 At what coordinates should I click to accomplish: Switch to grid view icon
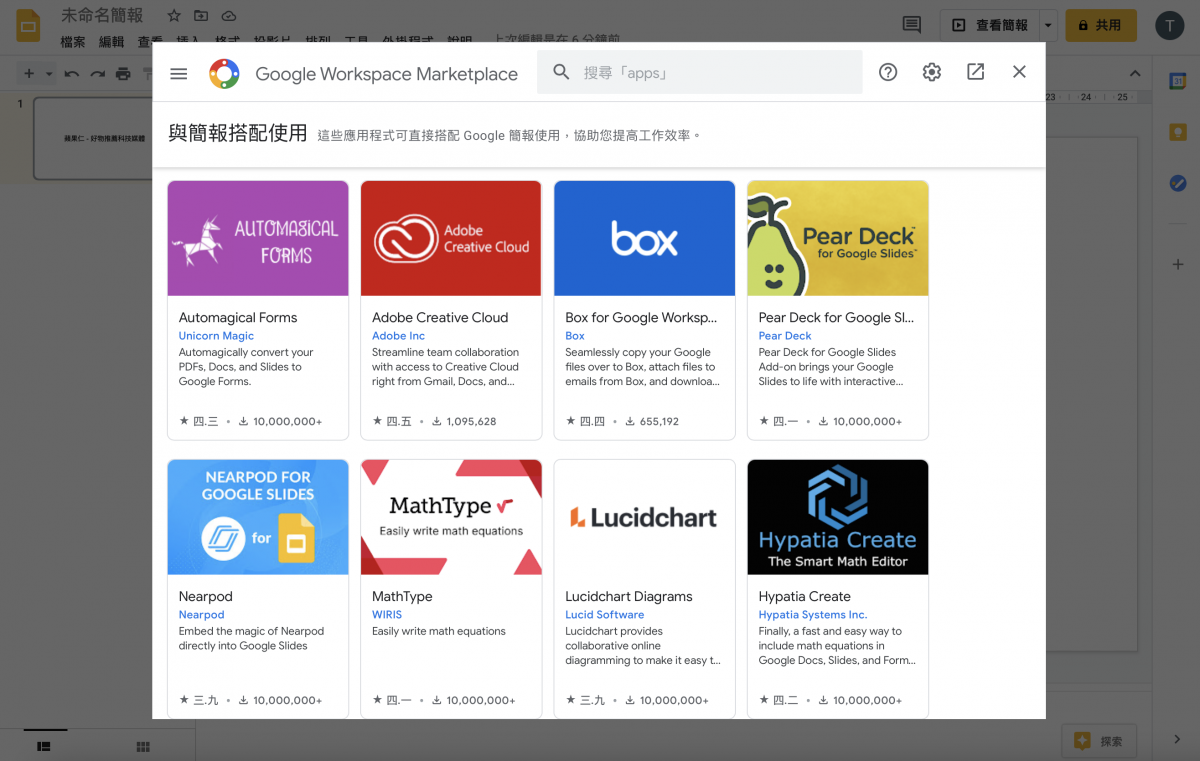coord(143,746)
